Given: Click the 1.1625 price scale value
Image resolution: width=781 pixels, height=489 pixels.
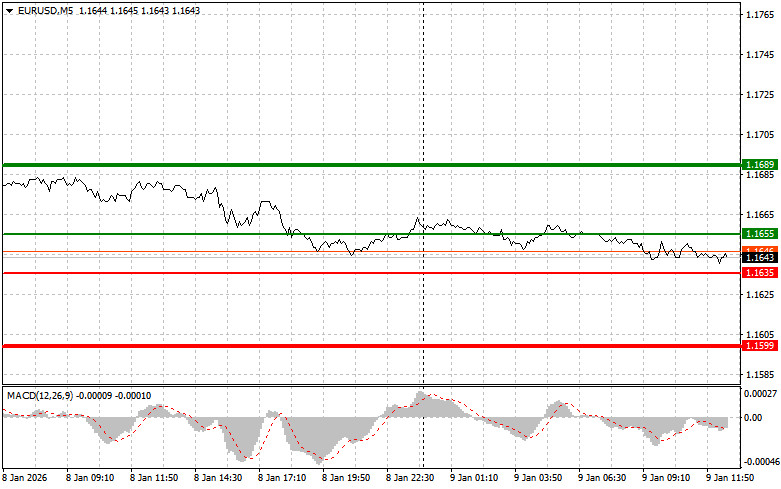Looking at the screenshot, I should [x=760, y=295].
